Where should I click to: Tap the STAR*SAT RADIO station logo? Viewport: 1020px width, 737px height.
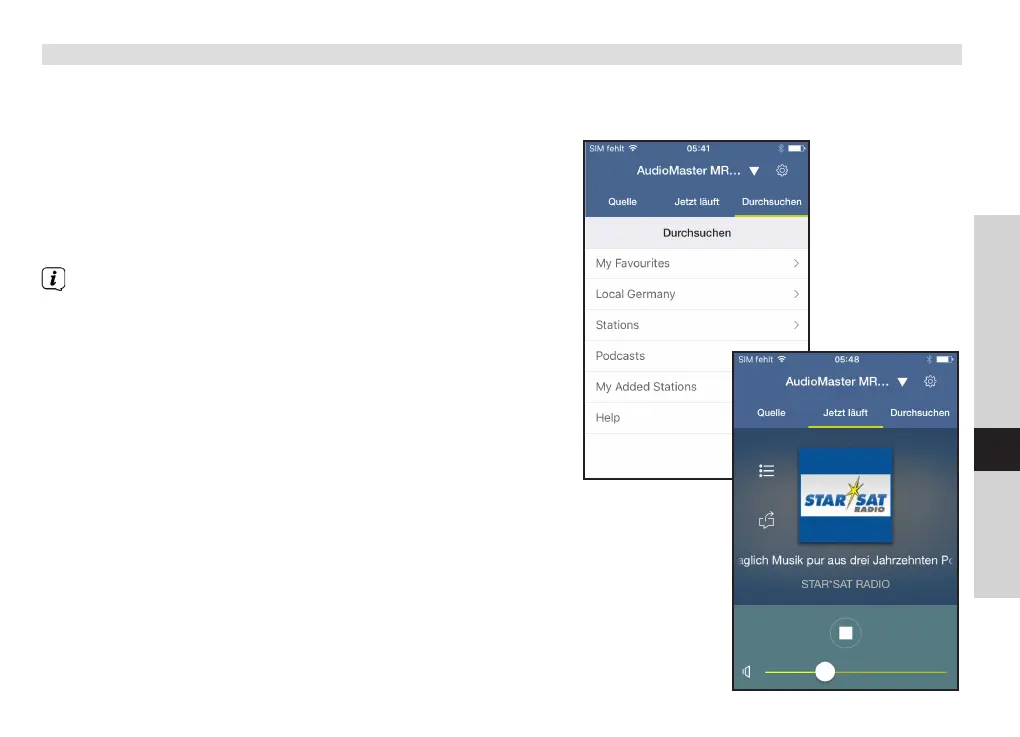click(x=845, y=496)
